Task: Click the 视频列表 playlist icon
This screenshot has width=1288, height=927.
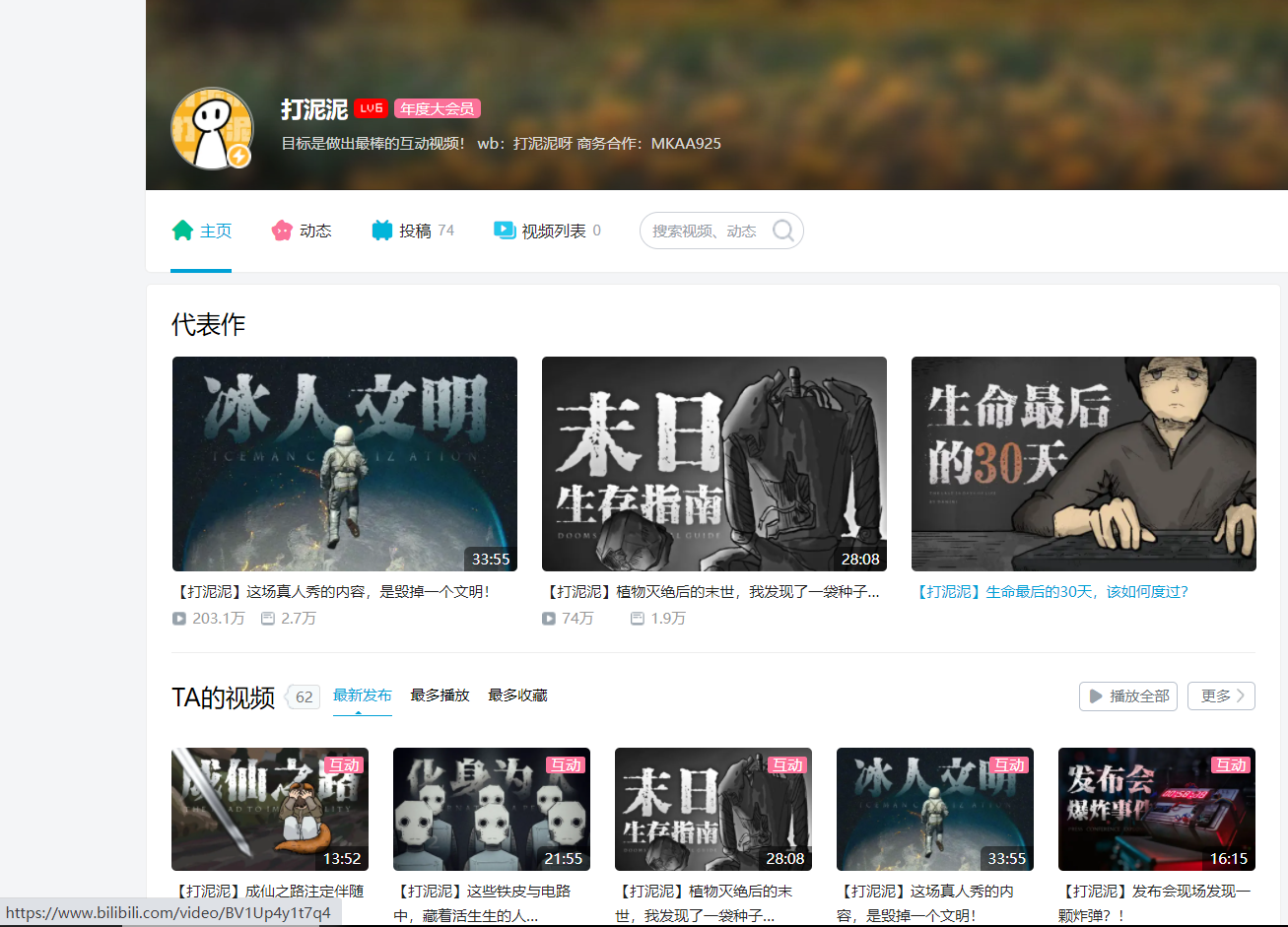Action: click(x=505, y=231)
